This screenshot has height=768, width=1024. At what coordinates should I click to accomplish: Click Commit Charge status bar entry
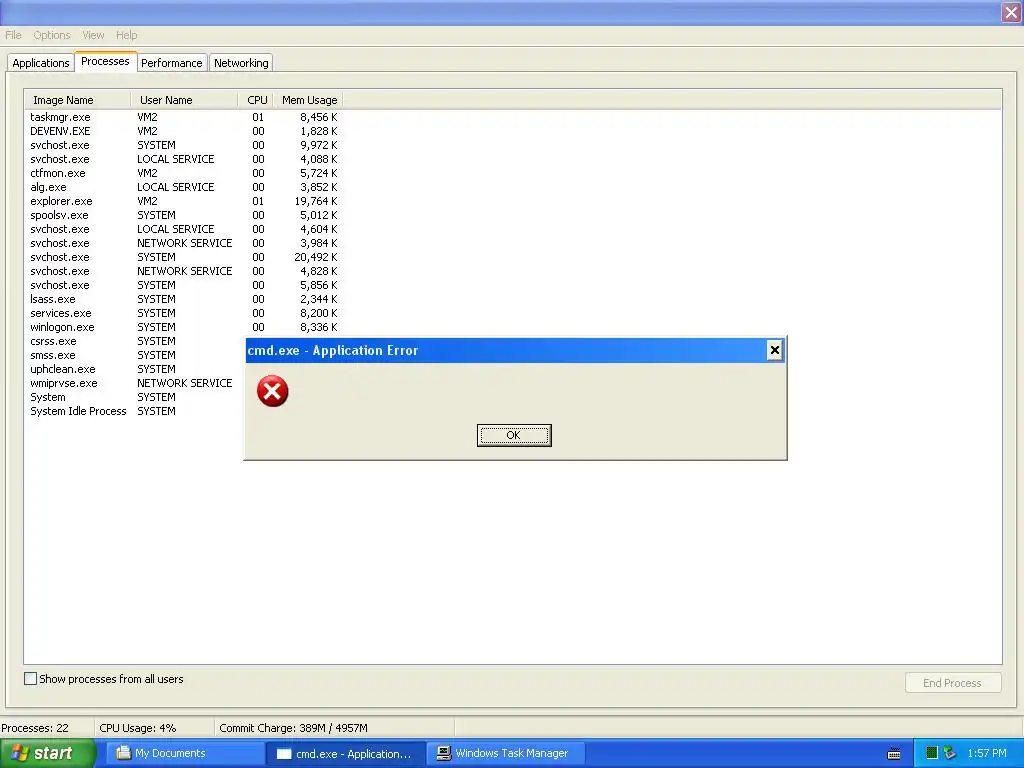[x=293, y=728]
